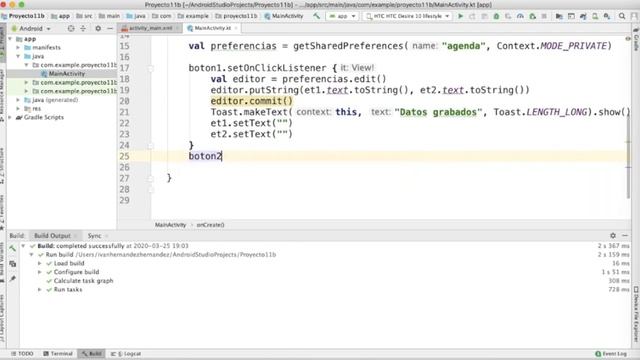Expand the manifests folder

[18, 47]
